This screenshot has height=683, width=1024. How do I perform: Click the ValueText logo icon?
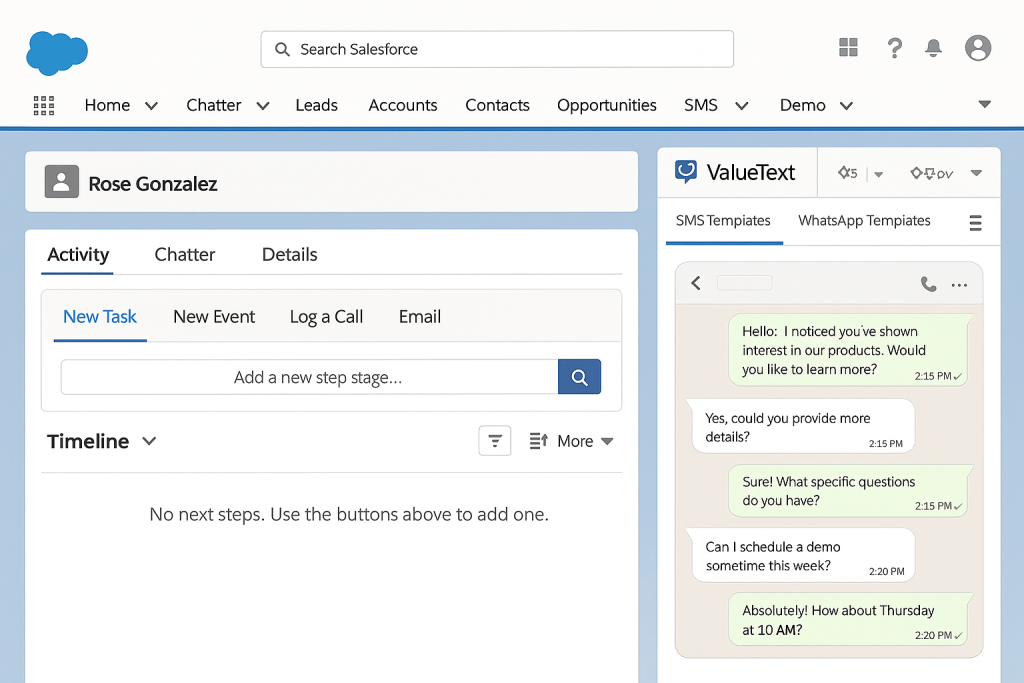tap(686, 172)
